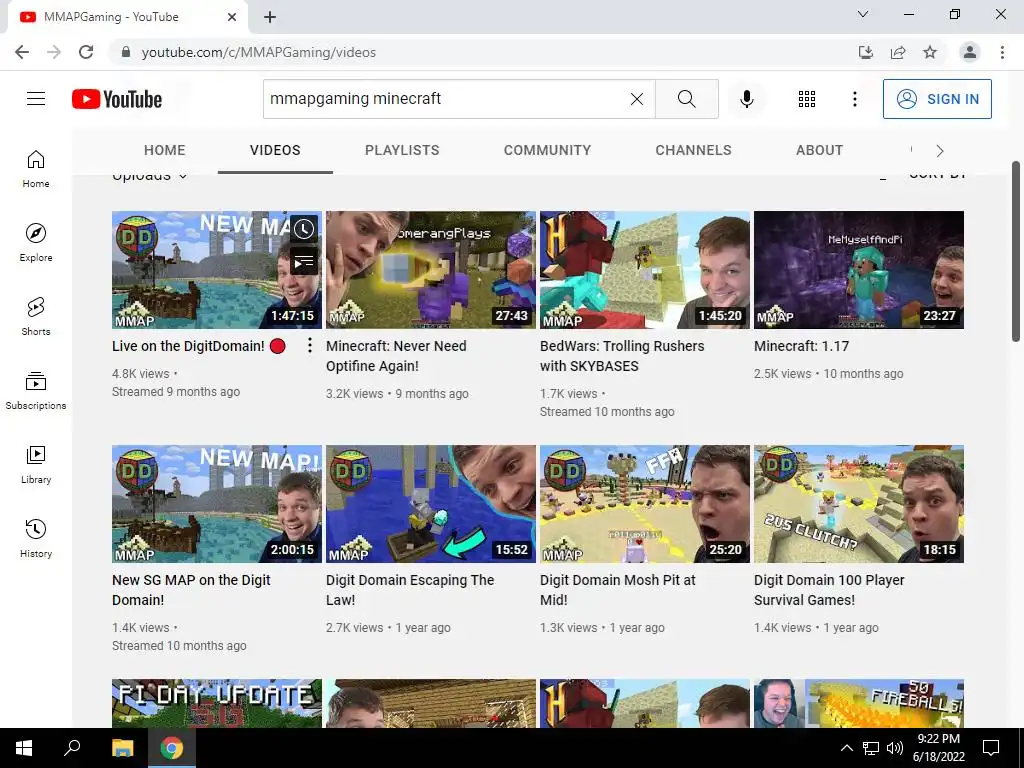Open Digit Domain 100 Player Survival Games! title
Image resolution: width=1024 pixels, height=768 pixels.
(x=829, y=590)
